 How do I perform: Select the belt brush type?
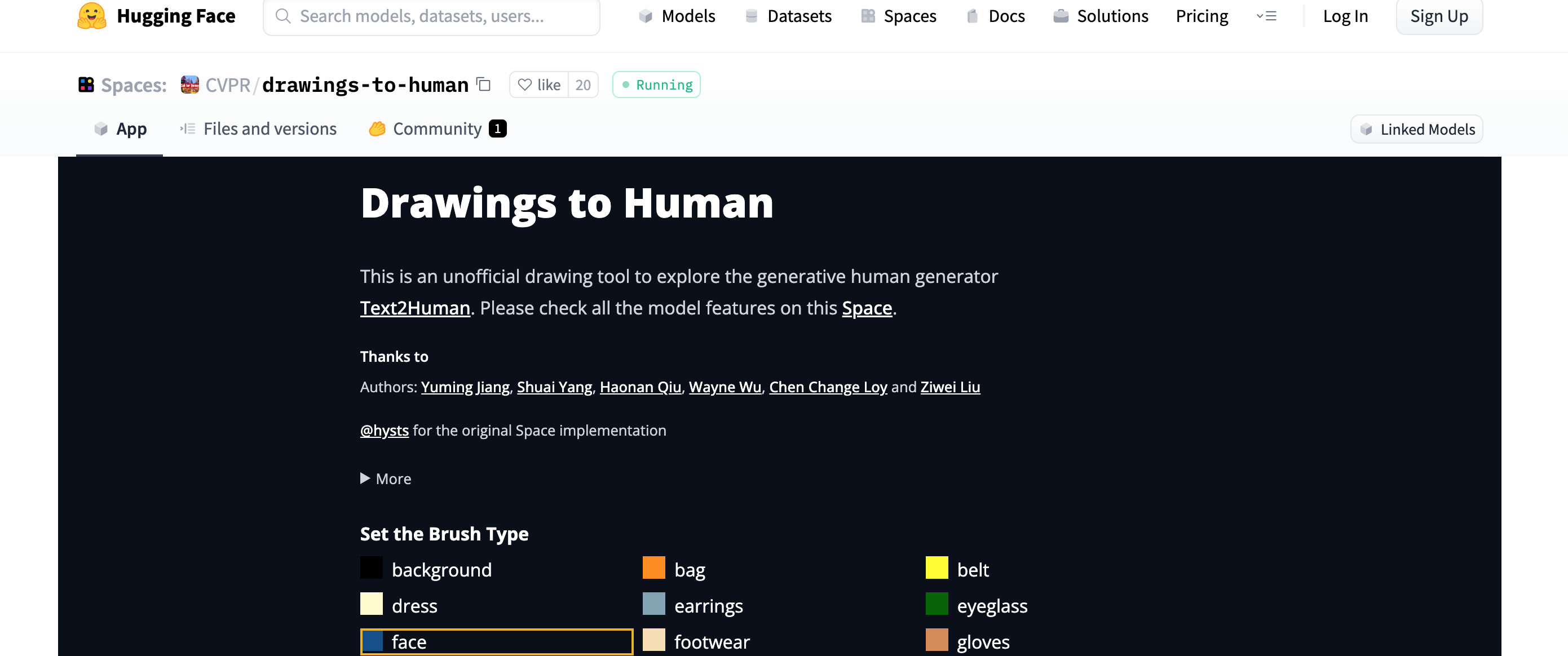(1062, 570)
